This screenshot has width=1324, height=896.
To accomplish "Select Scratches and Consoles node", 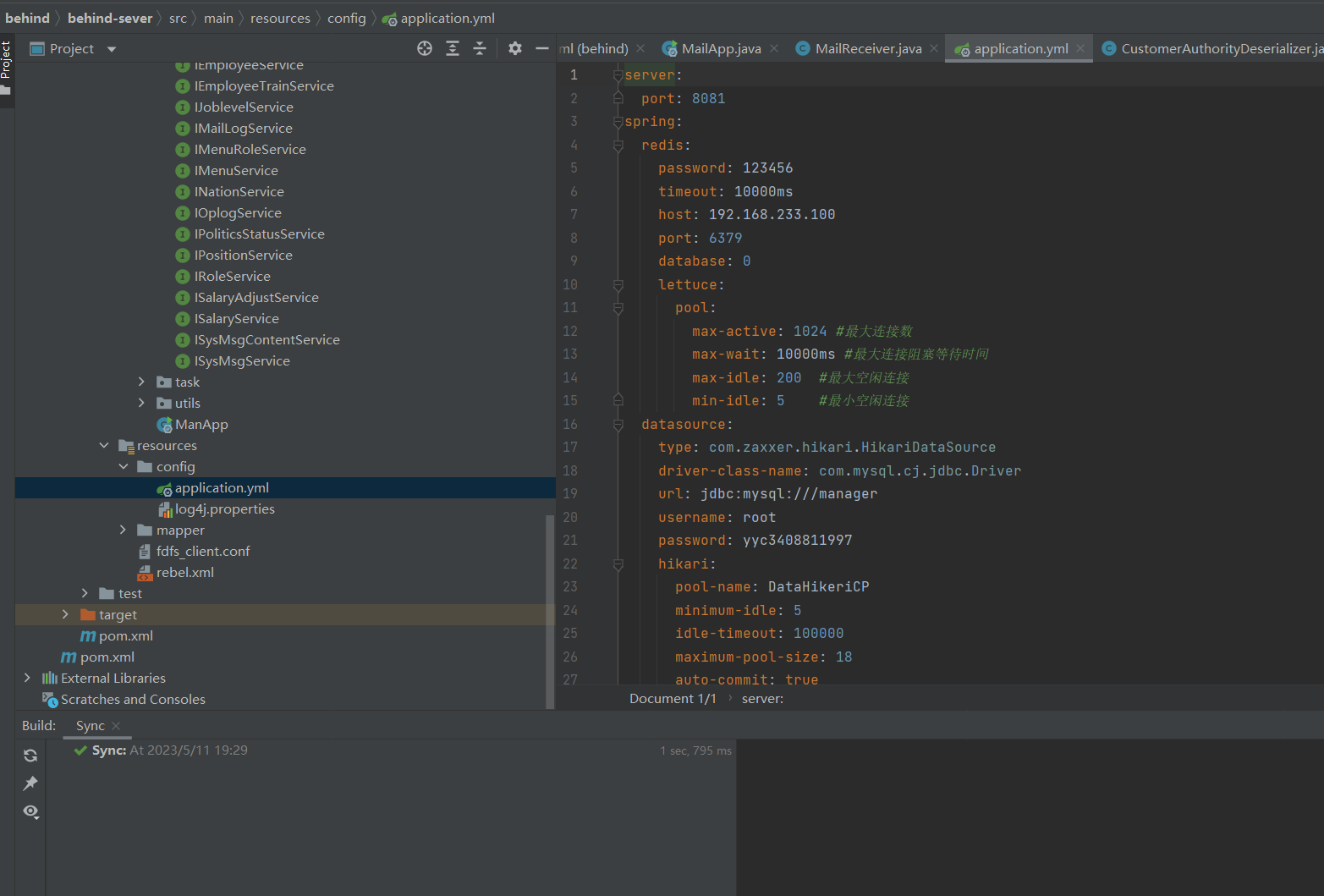I will click(x=124, y=699).
